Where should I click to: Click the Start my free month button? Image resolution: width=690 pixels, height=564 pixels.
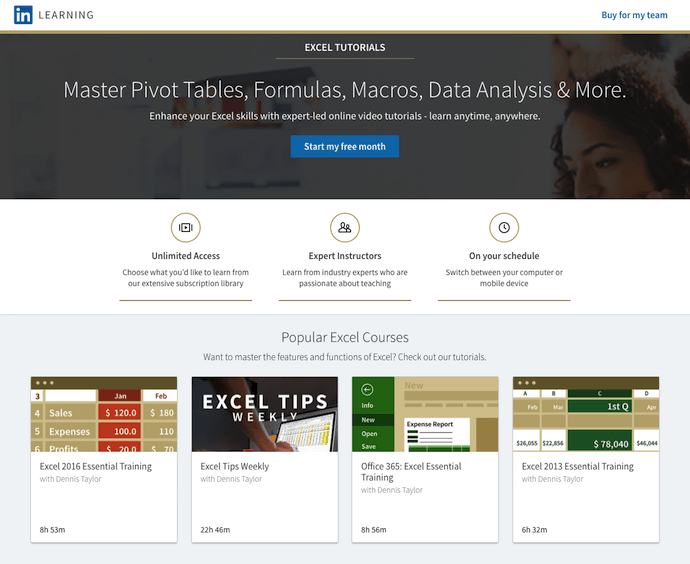(345, 146)
